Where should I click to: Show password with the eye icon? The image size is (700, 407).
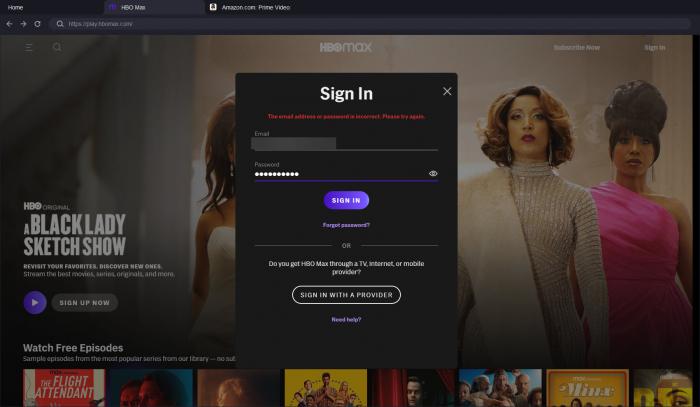[433, 174]
